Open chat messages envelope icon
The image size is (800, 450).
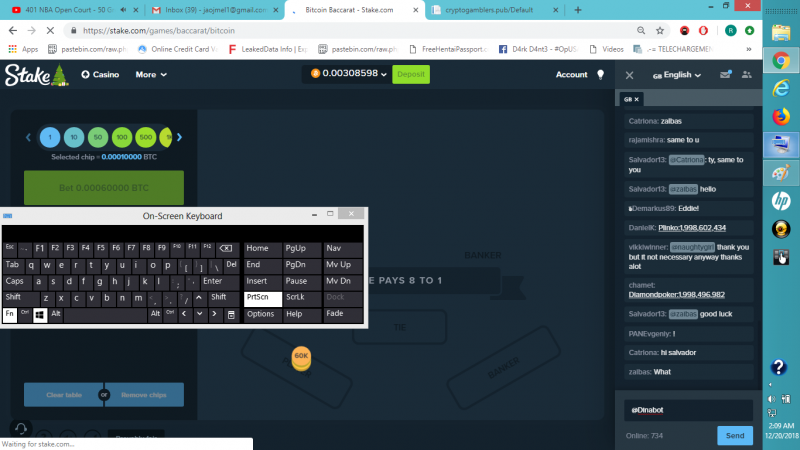725,74
